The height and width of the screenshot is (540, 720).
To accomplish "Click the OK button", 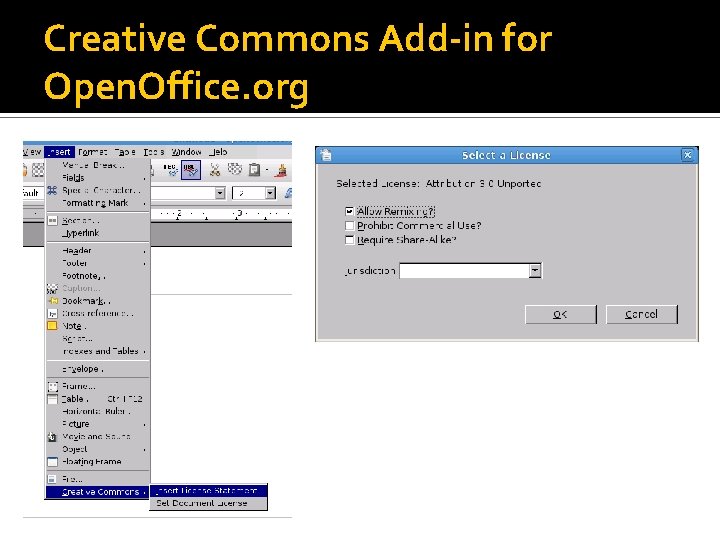I will coord(561,315).
